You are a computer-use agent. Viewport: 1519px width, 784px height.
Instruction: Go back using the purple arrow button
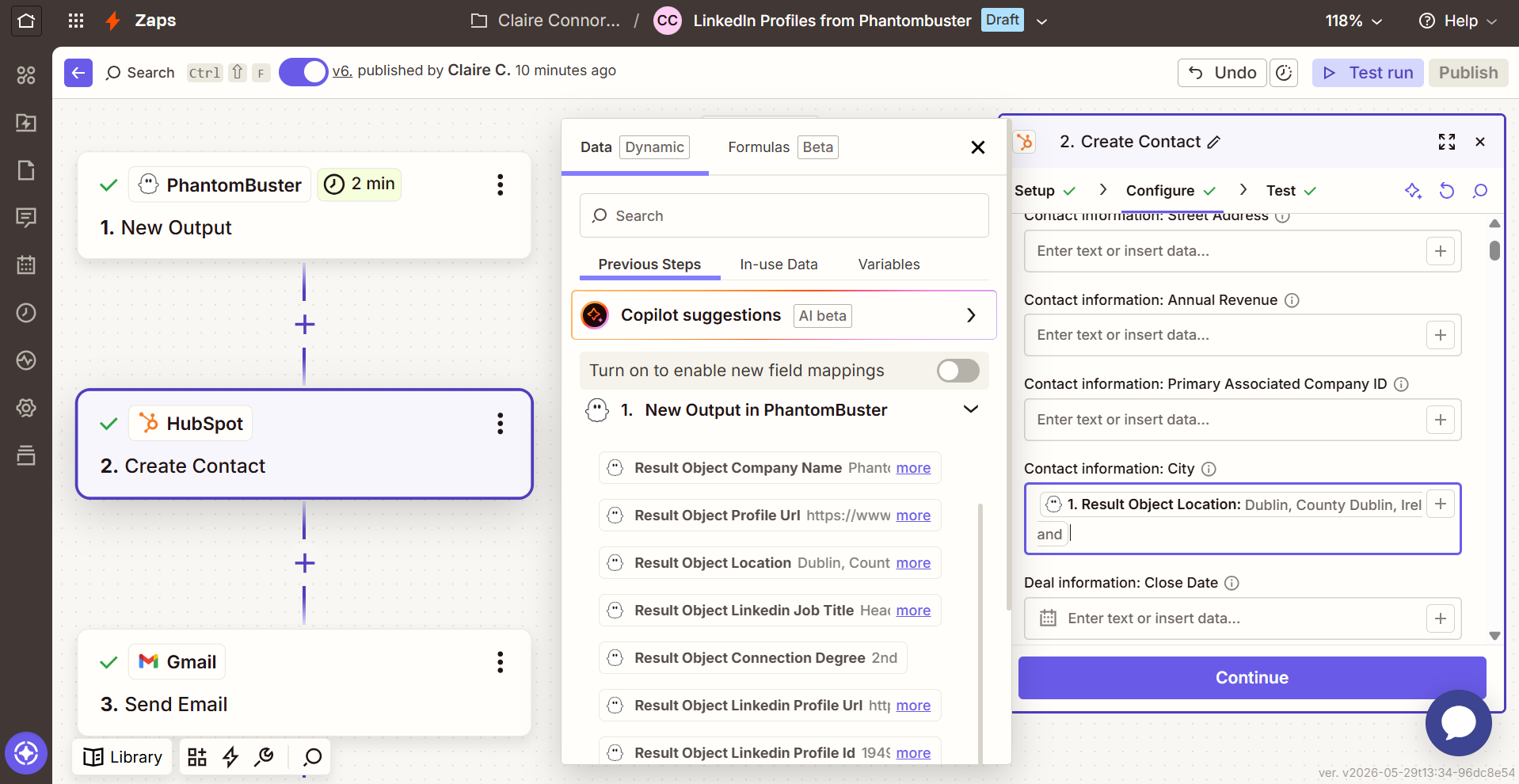[x=78, y=73]
